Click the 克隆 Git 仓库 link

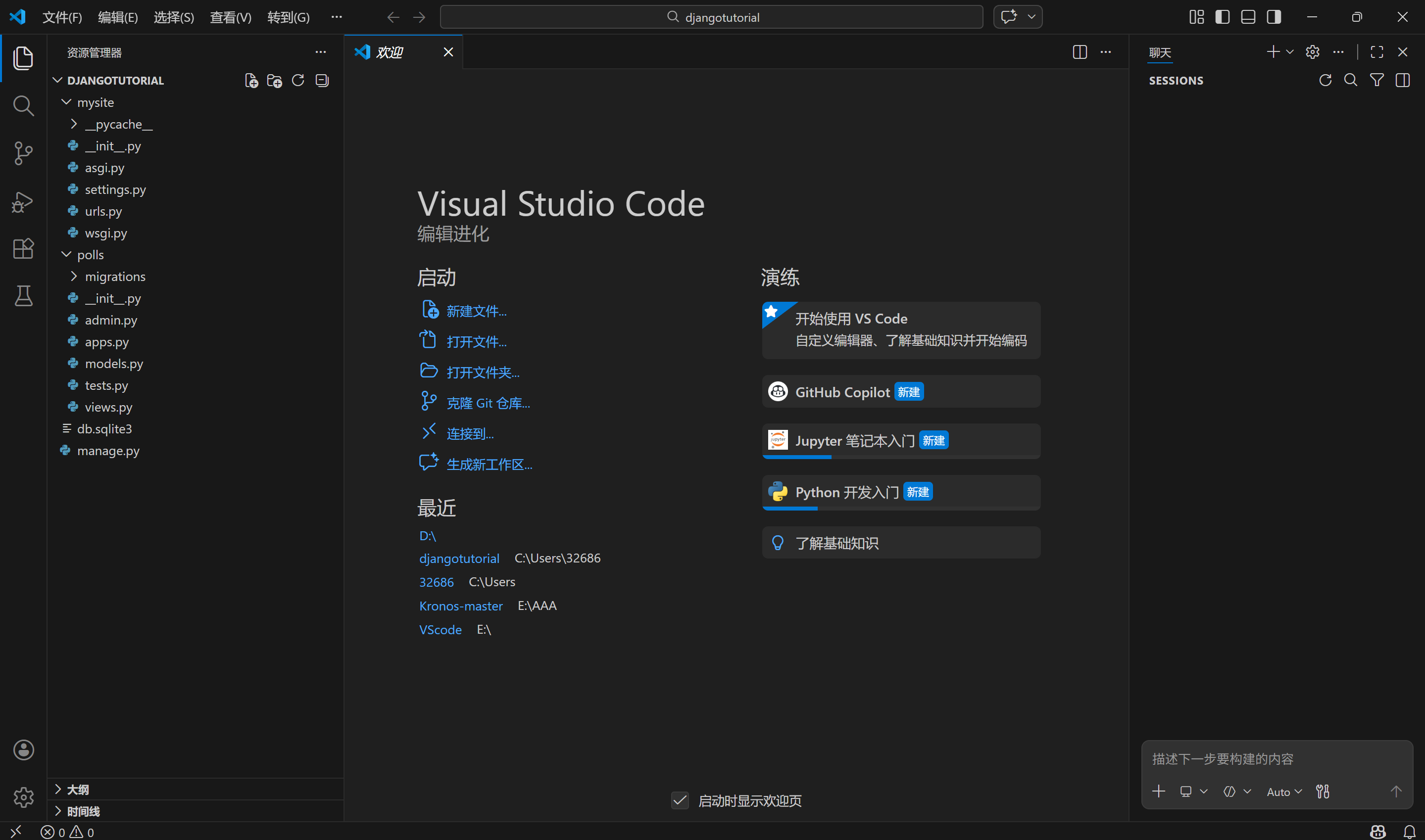[x=488, y=403]
